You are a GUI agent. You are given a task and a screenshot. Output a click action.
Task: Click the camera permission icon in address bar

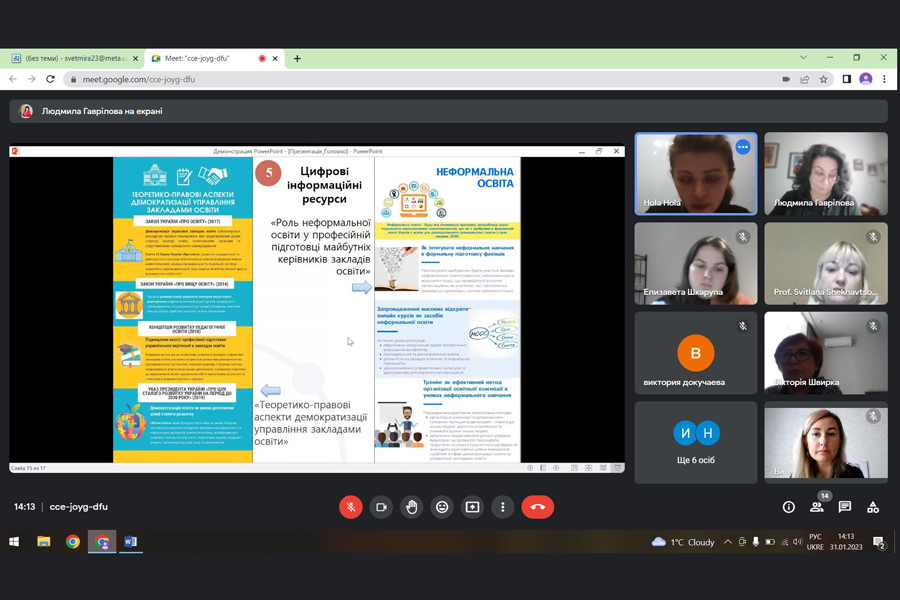click(786, 79)
